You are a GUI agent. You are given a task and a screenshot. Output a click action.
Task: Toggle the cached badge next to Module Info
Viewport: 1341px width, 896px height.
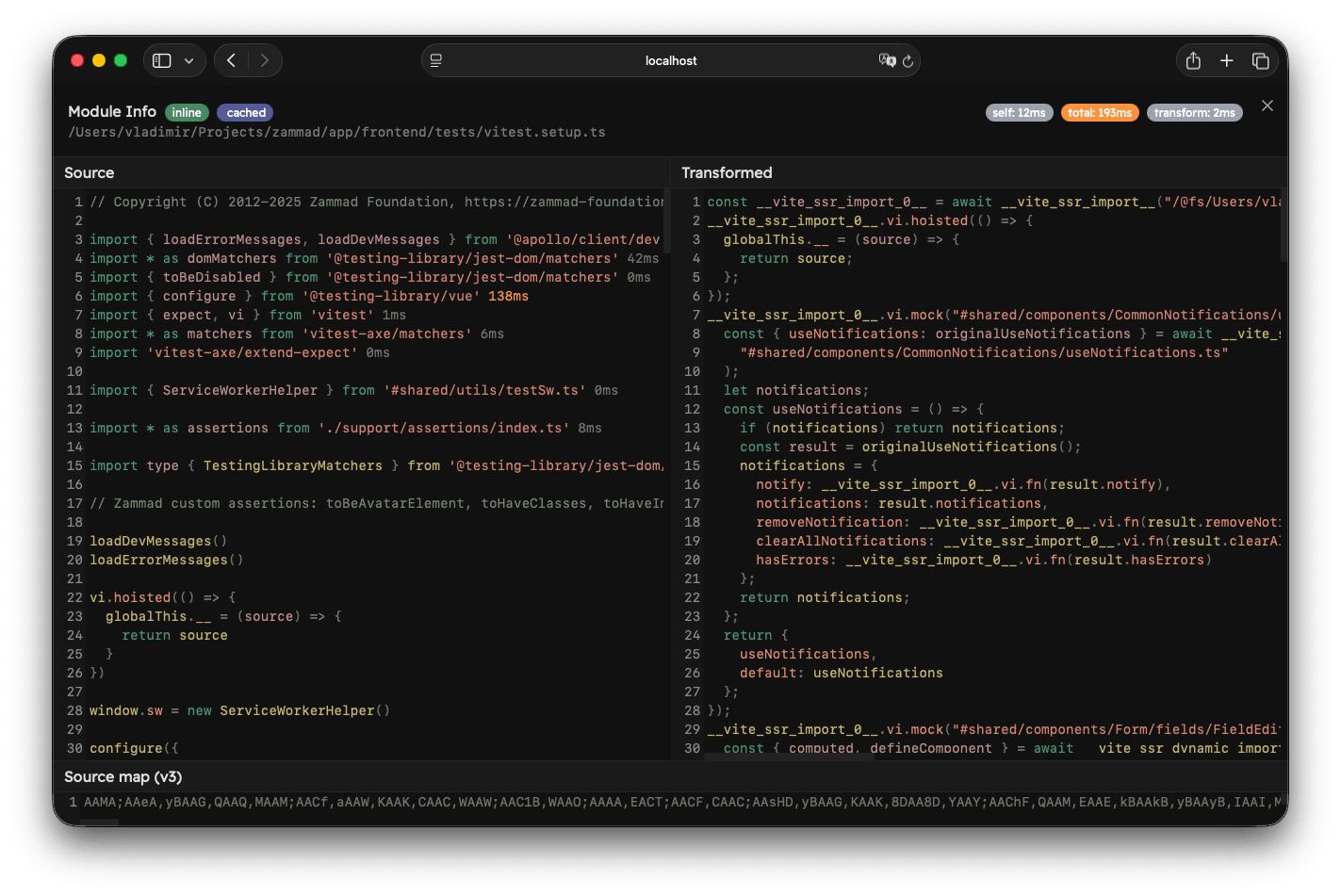point(244,112)
